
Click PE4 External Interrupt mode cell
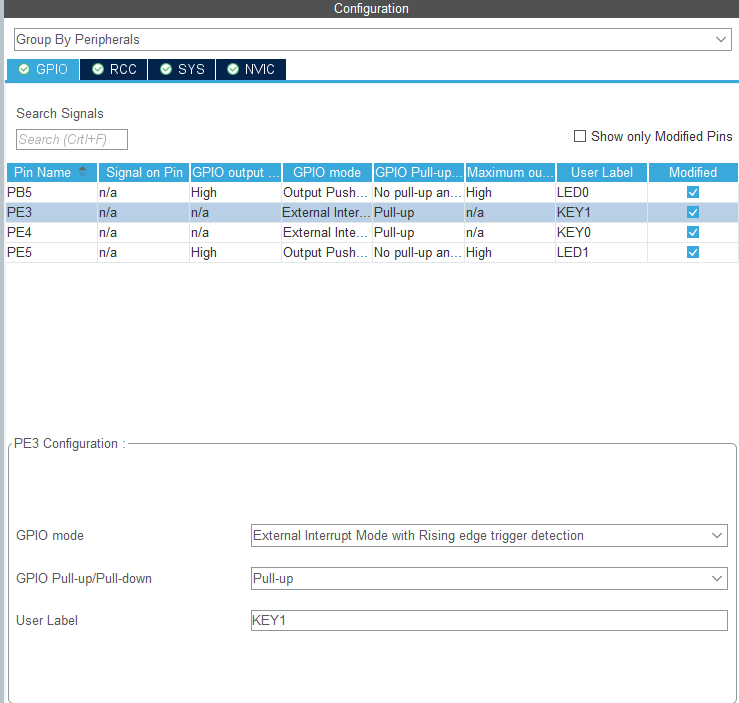[x=327, y=233]
